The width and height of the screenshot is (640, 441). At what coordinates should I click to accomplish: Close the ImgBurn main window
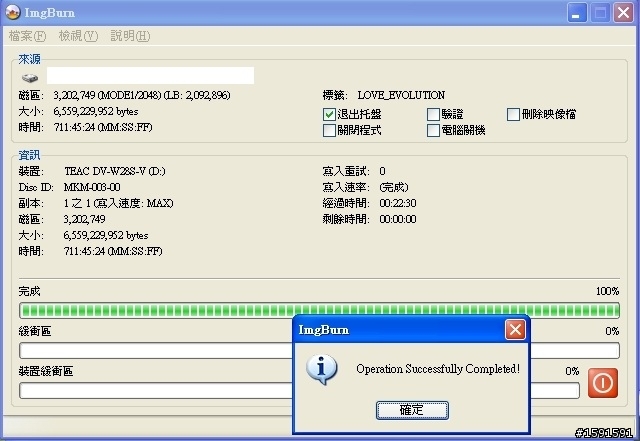click(624, 13)
